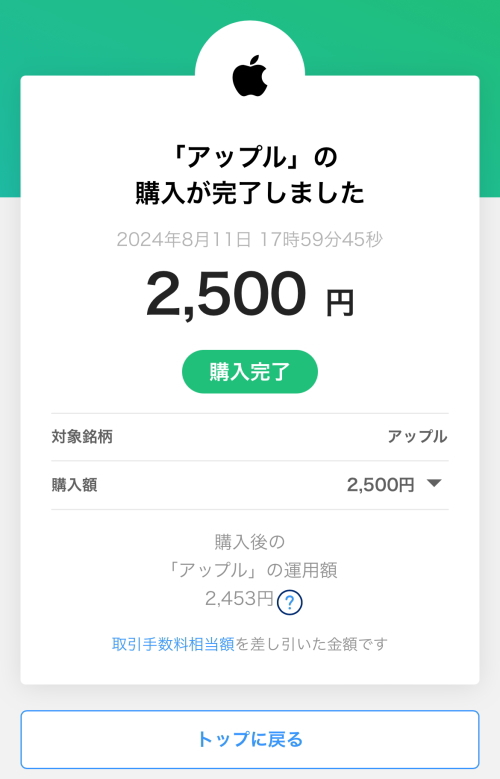Click the 「アップル」の heading line
The image size is (500, 779).
[x=250, y=157]
